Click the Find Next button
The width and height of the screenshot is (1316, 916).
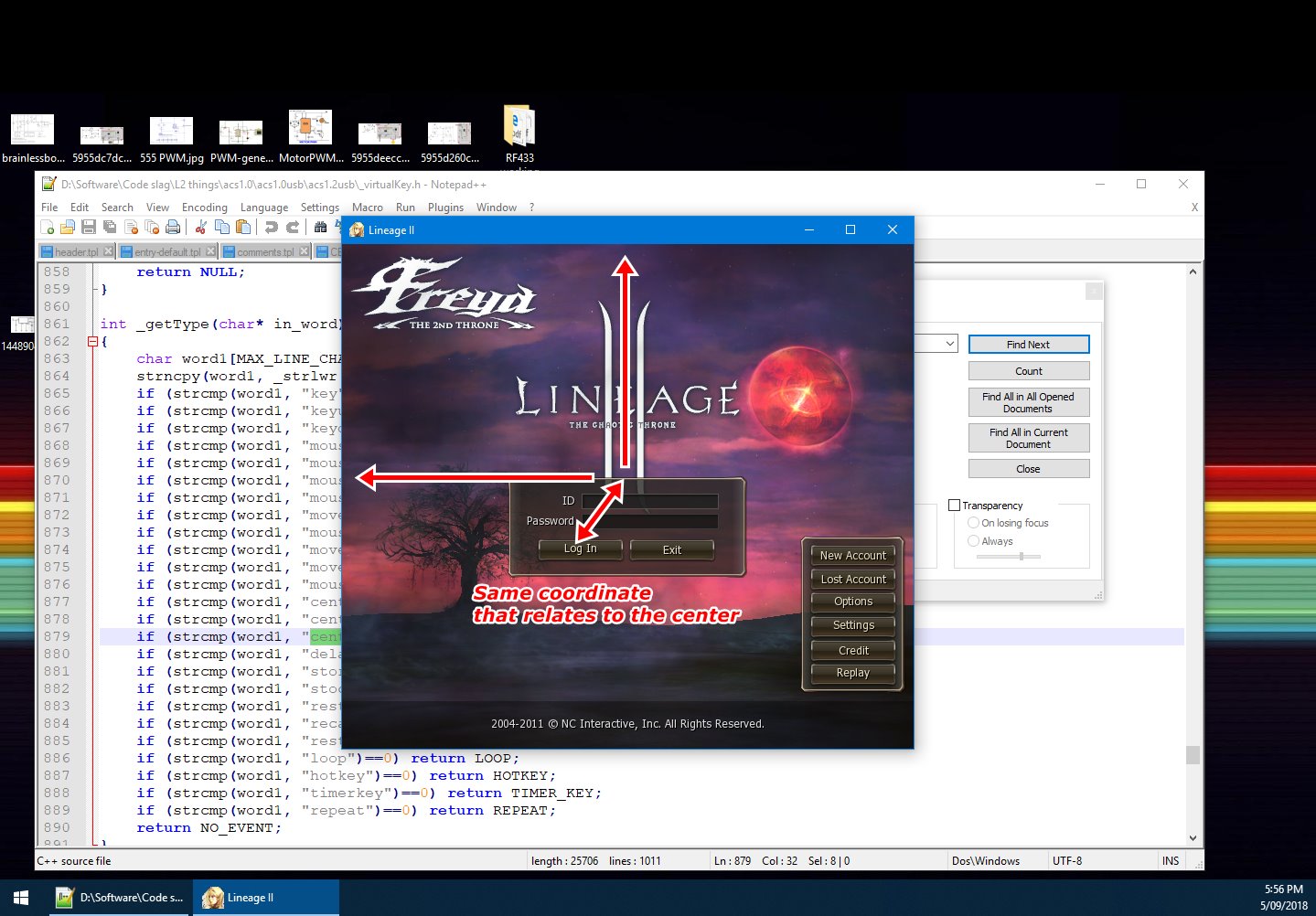pos(1029,345)
